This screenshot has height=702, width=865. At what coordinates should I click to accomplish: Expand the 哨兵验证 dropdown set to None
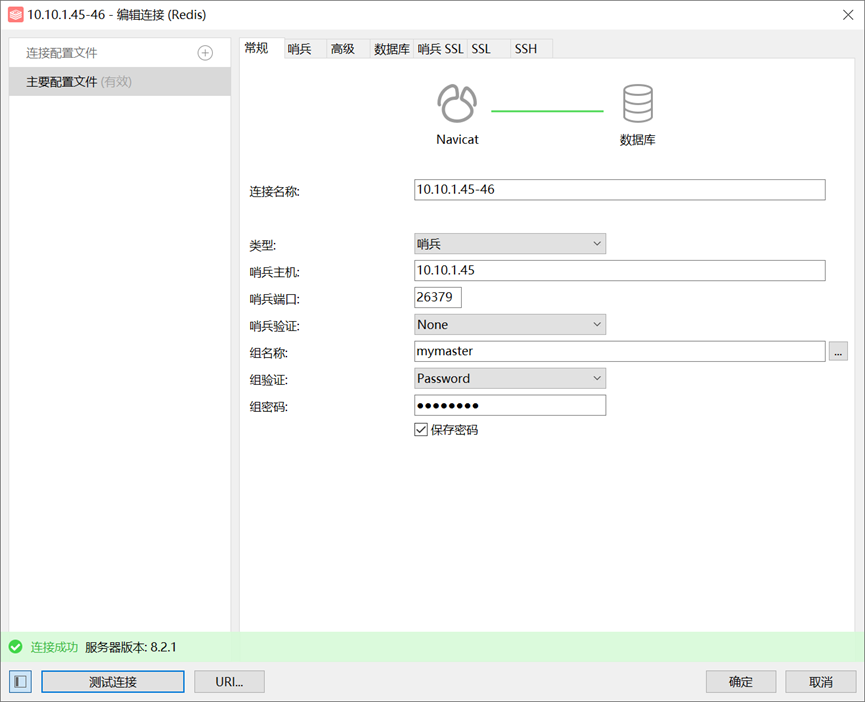[510, 325]
